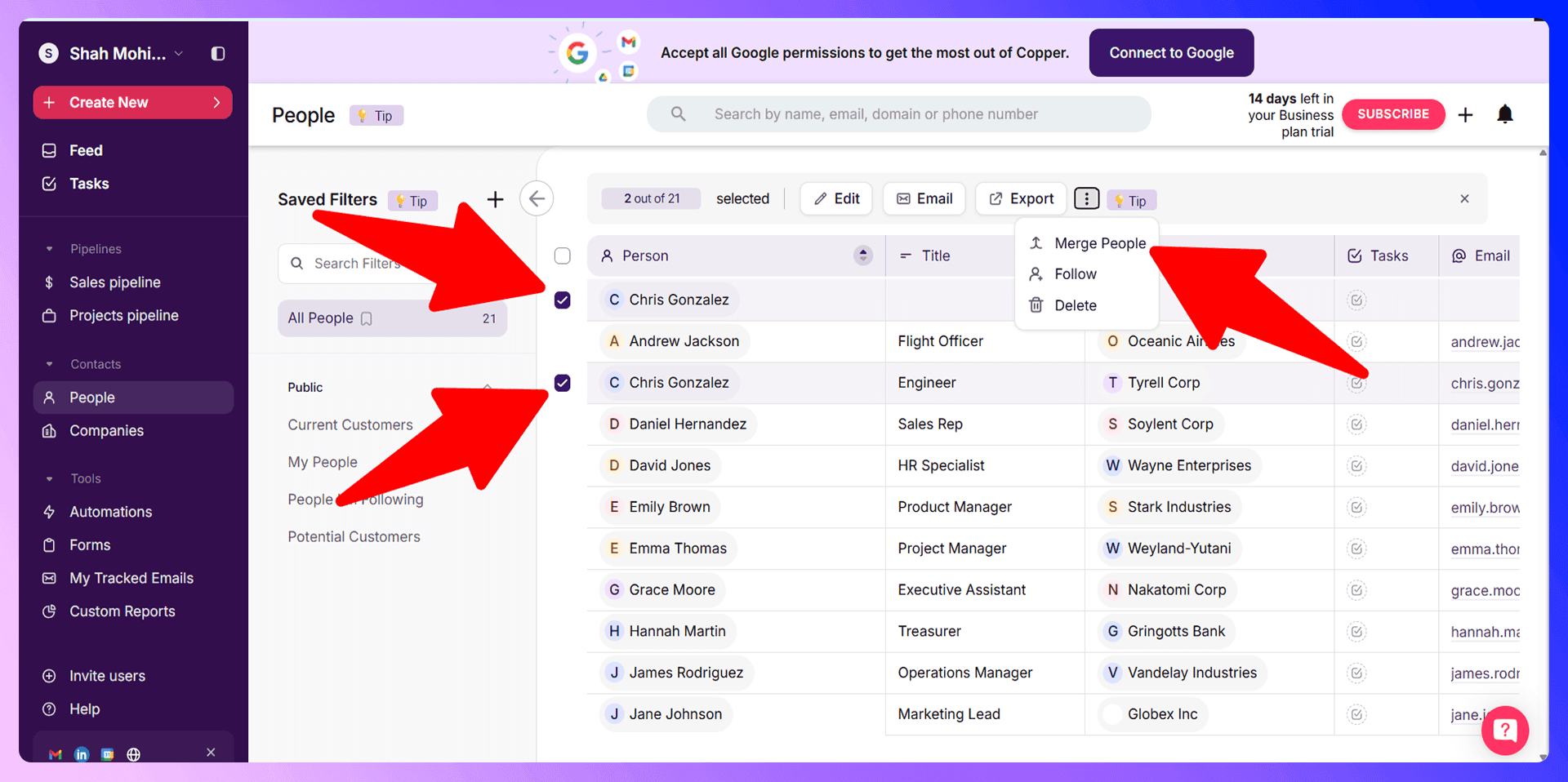Click the LinkedIn icon in bottom bar

[x=82, y=754]
